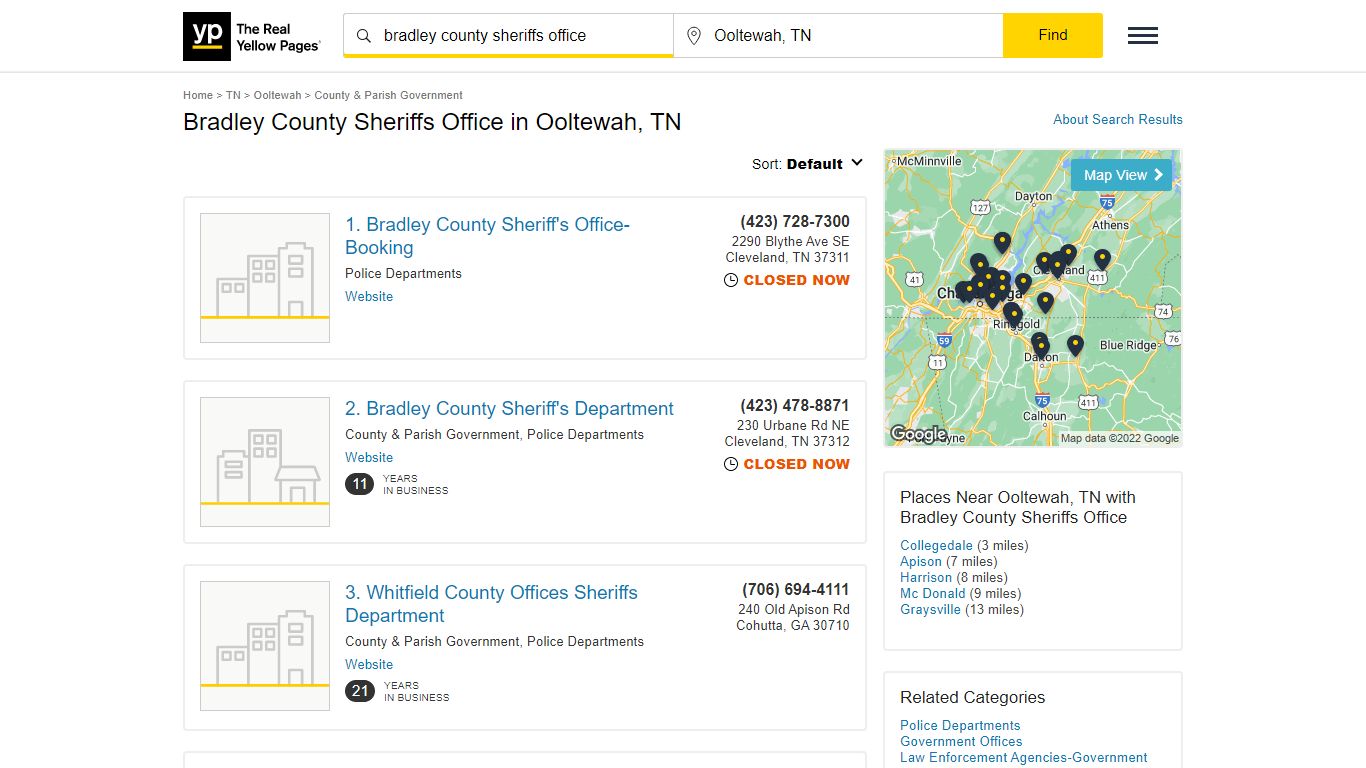Go to Home breadcrumb
Viewport: 1366px width, 768px height.
pyautogui.click(x=198, y=96)
